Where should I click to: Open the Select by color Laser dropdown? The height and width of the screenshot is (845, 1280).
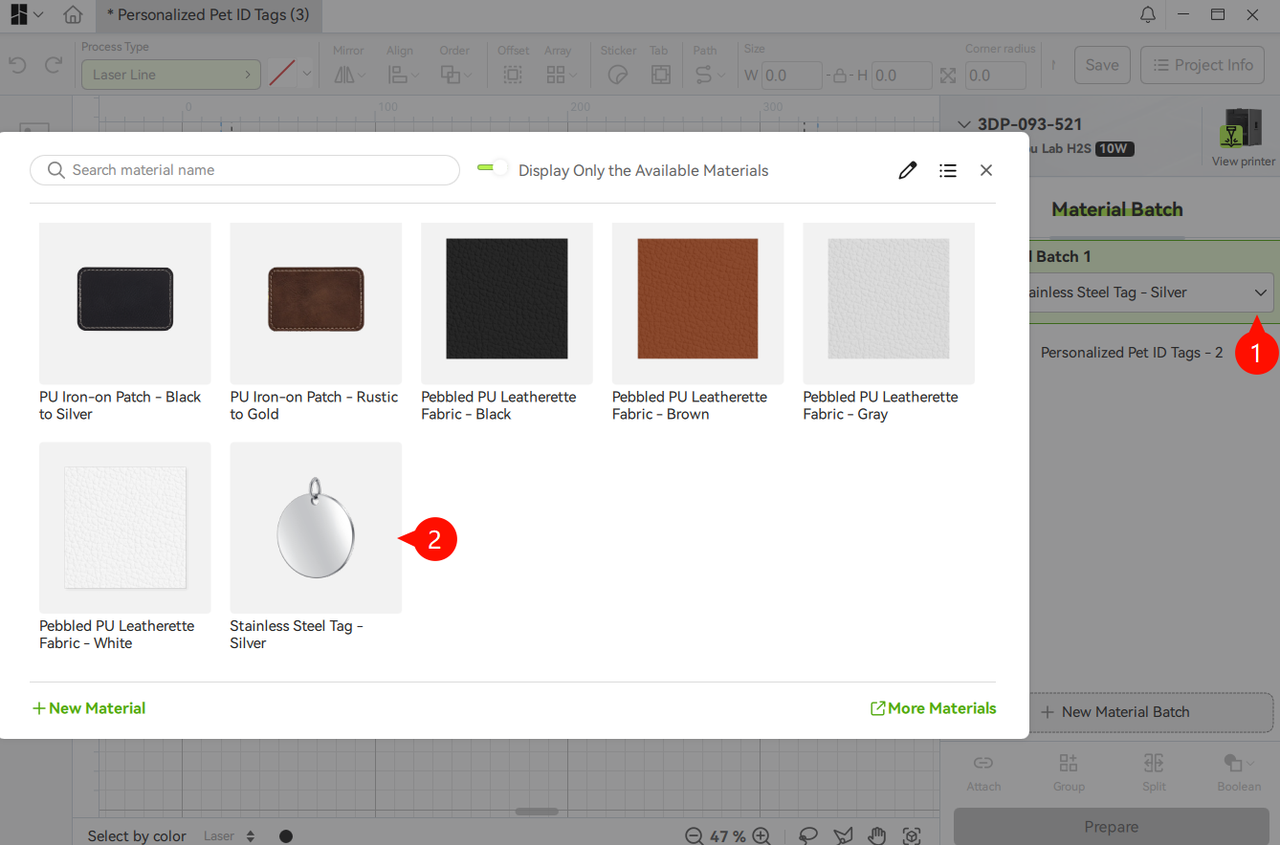click(x=229, y=836)
